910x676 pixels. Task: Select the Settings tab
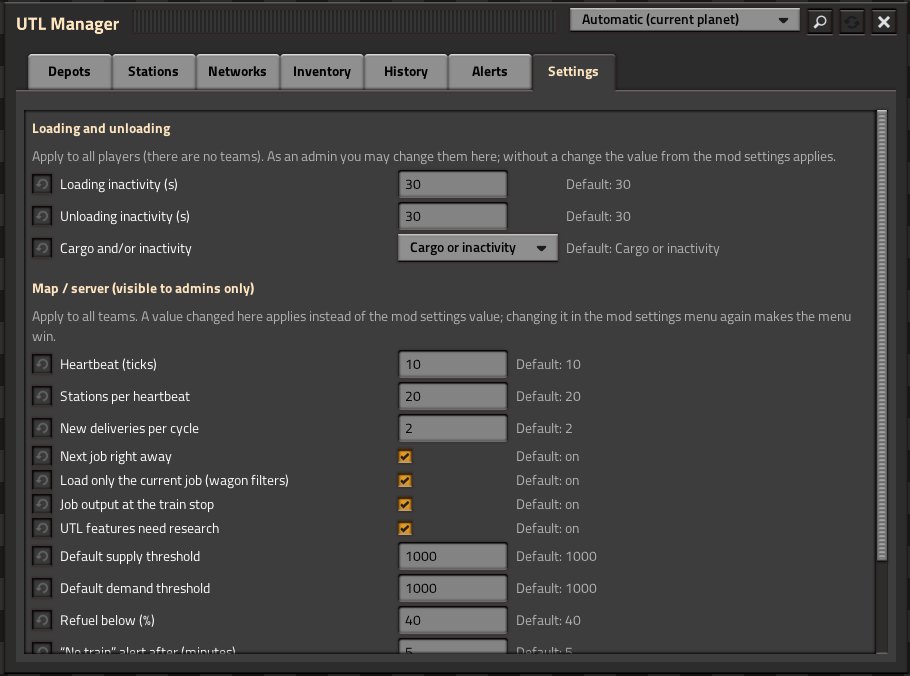(x=573, y=71)
